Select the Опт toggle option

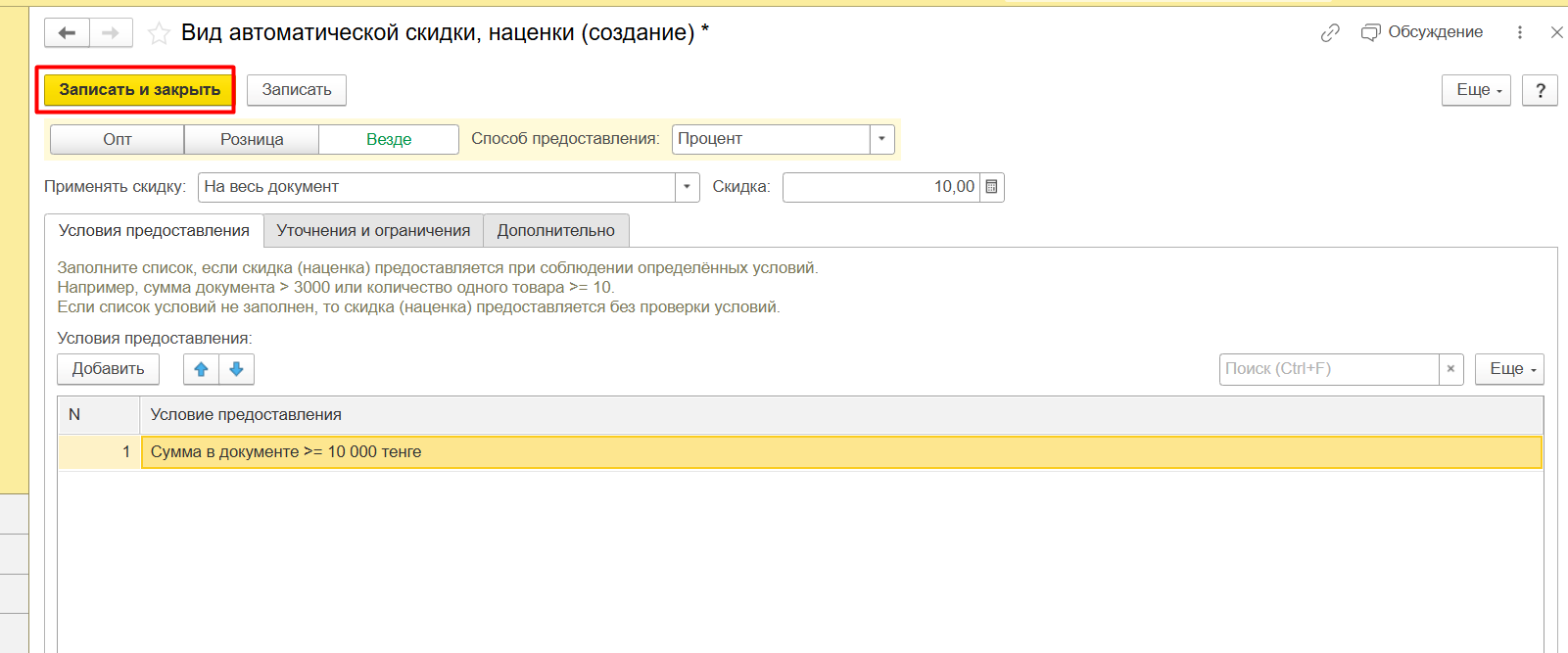pos(118,139)
